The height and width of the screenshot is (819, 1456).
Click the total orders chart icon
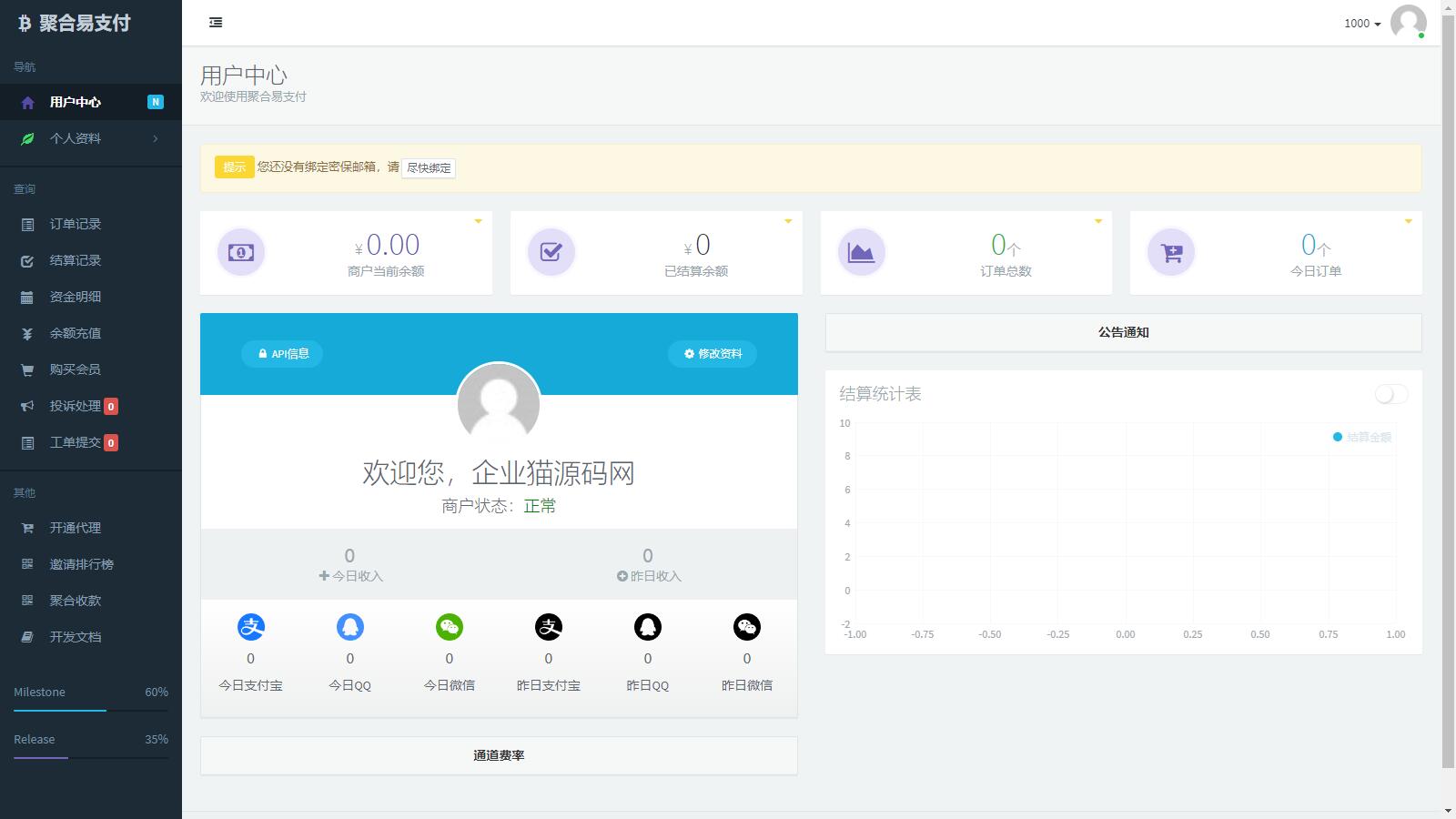pos(861,252)
